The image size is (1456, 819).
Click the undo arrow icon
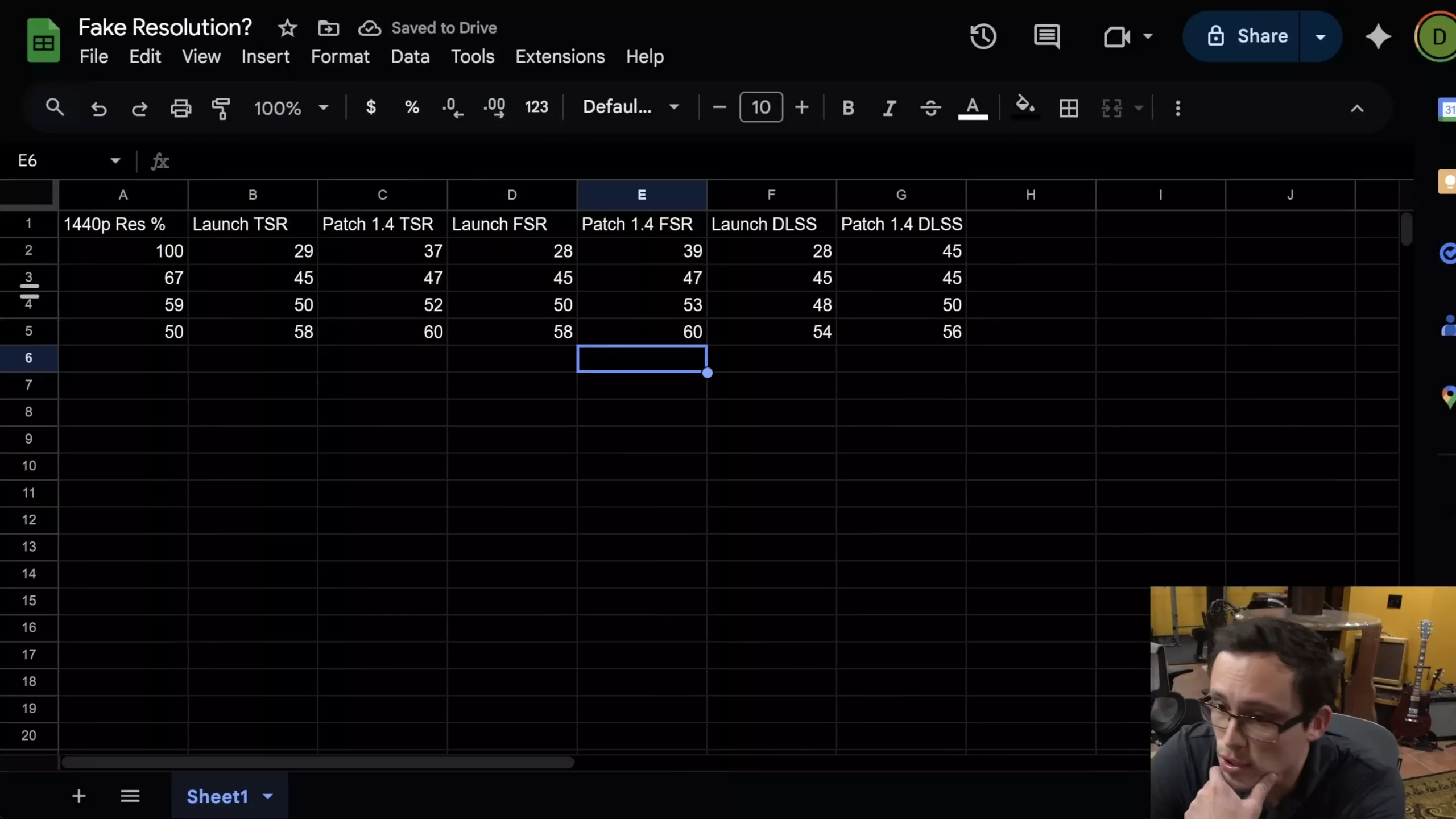pyautogui.click(x=98, y=107)
